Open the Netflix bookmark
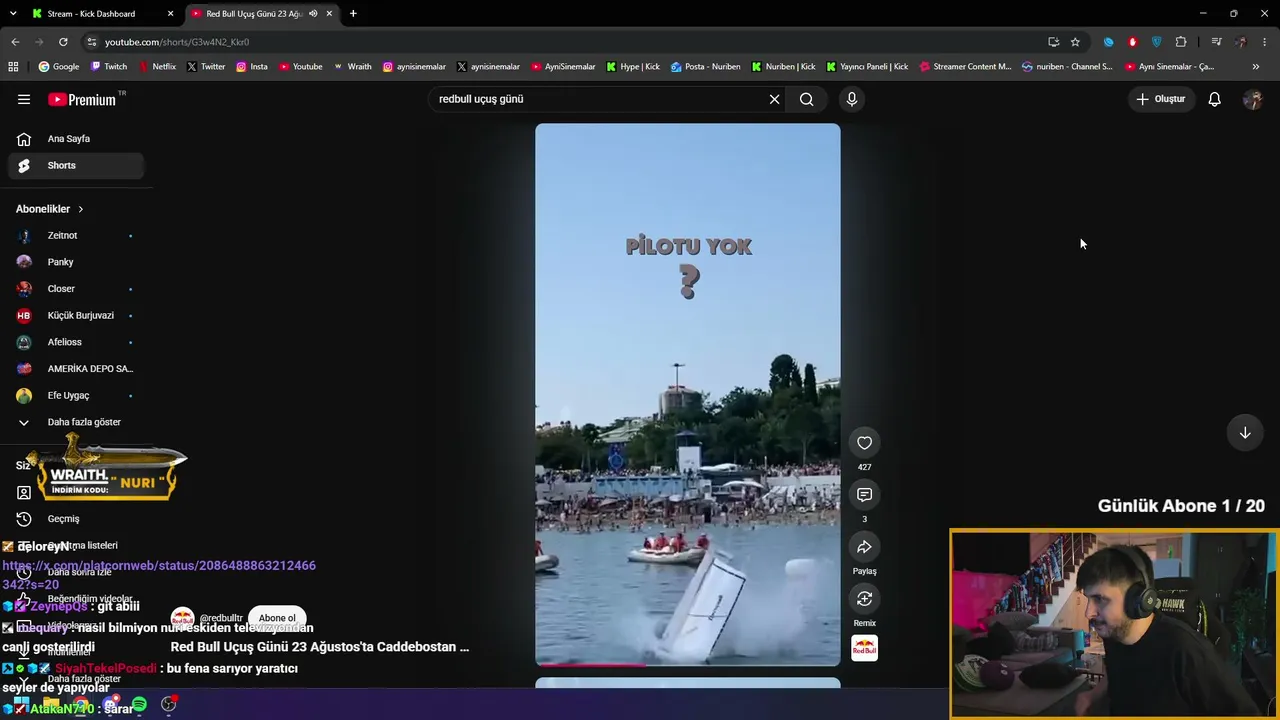The height and width of the screenshot is (720, 1280). (x=155, y=67)
